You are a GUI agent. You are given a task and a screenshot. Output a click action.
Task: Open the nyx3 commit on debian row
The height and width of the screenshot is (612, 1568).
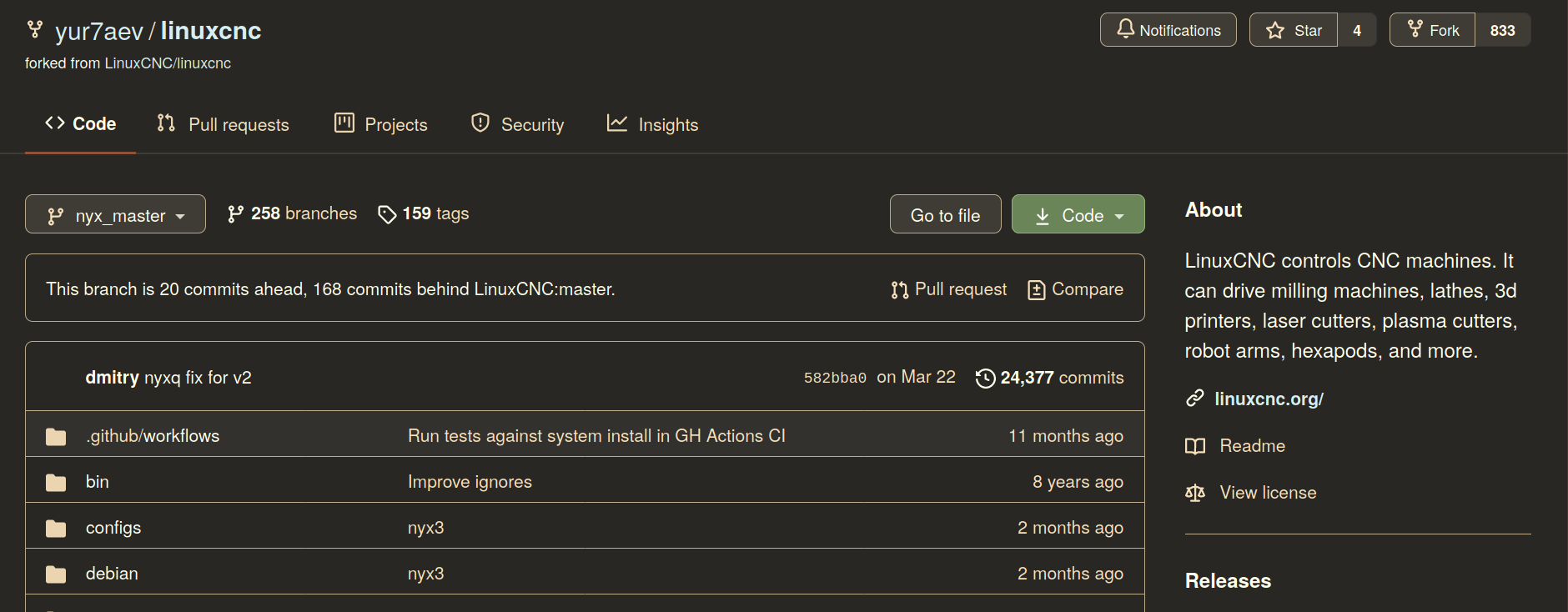pyautogui.click(x=425, y=574)
